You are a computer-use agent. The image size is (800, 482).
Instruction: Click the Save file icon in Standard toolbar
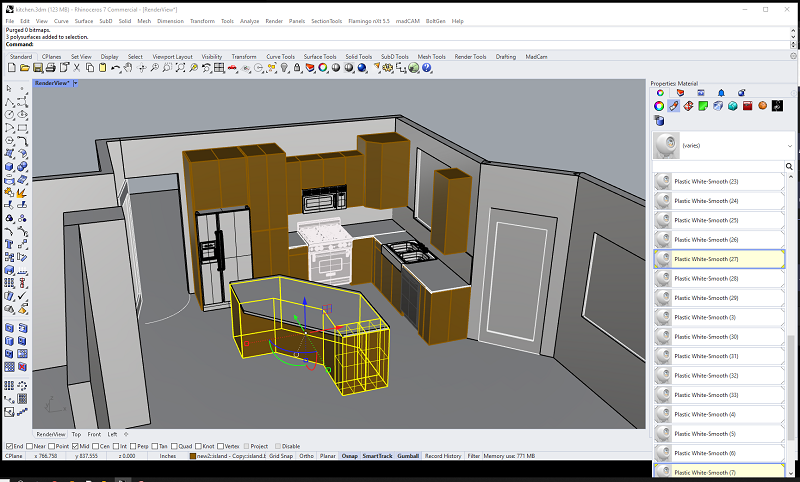(36, 69)
